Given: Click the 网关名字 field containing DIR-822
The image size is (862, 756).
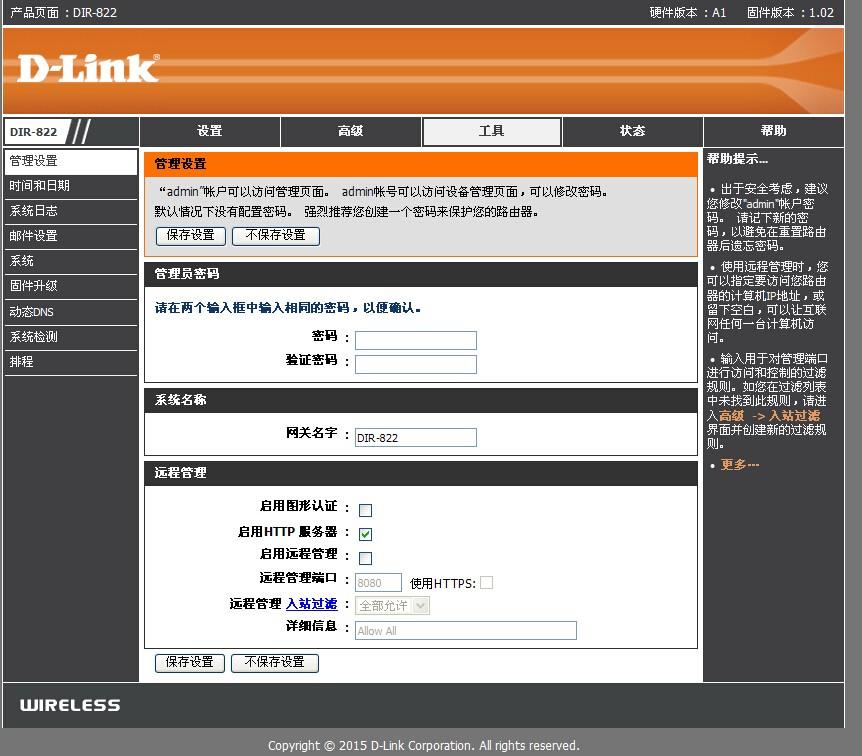Looking at the screenshot, I should 416,438.
